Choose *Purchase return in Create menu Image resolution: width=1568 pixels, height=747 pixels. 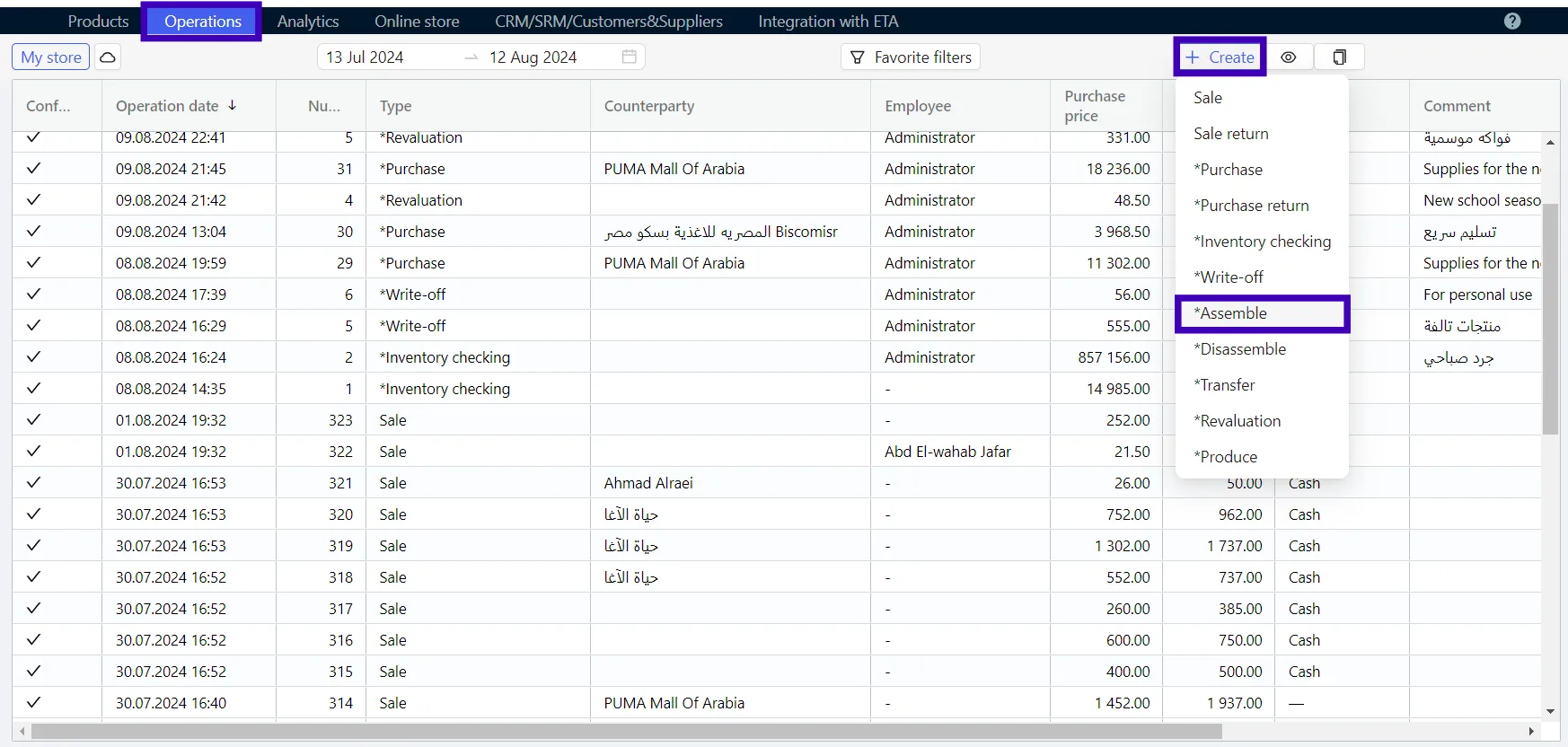point(1262,205)
